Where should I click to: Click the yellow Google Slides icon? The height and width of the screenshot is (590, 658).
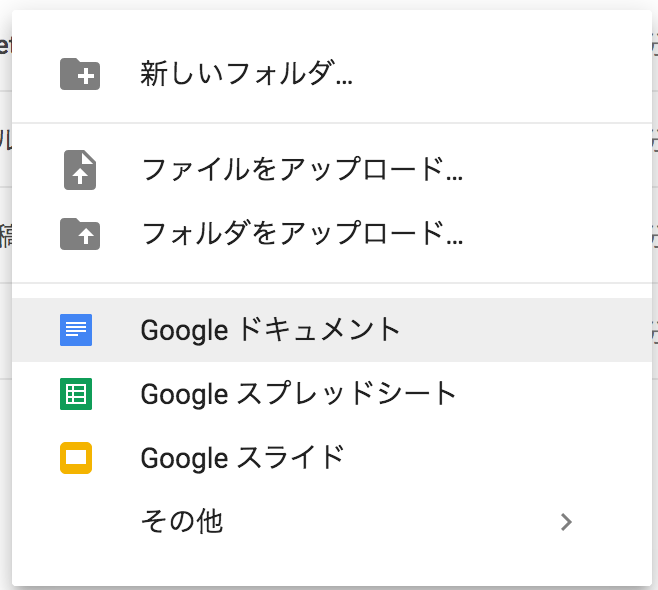click(76, 458)
